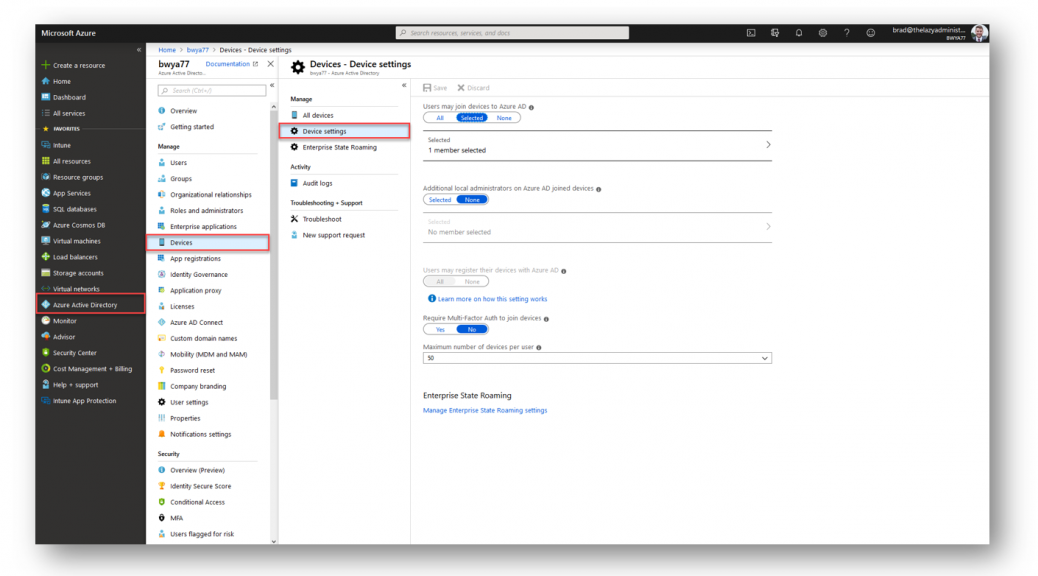Viewport: 1038px width, 576px height.
Task: Click Manage Enterprise State Roaming settings link
Action: (x=485, y=410)
